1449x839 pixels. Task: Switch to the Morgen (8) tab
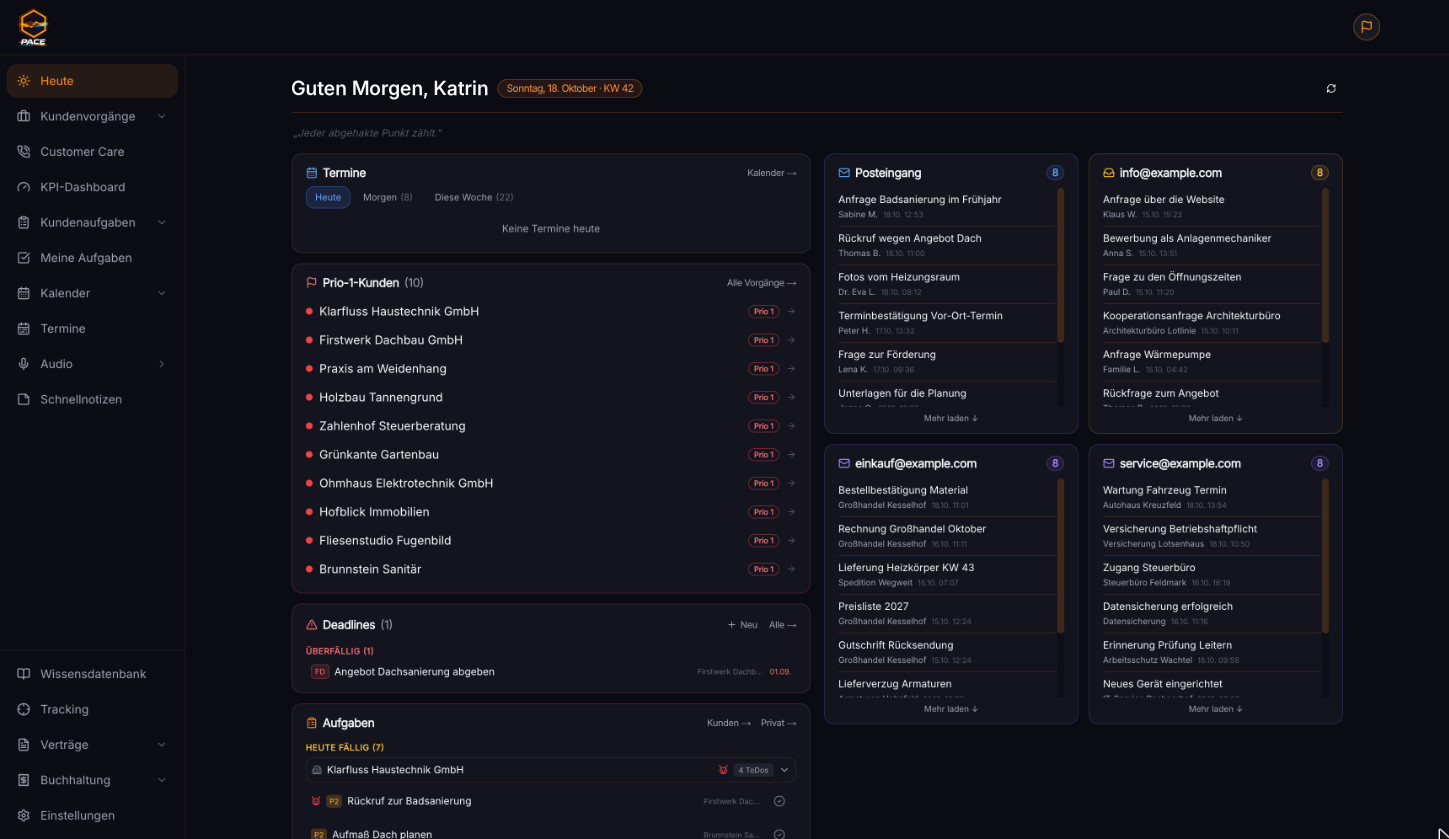point(387,198)
